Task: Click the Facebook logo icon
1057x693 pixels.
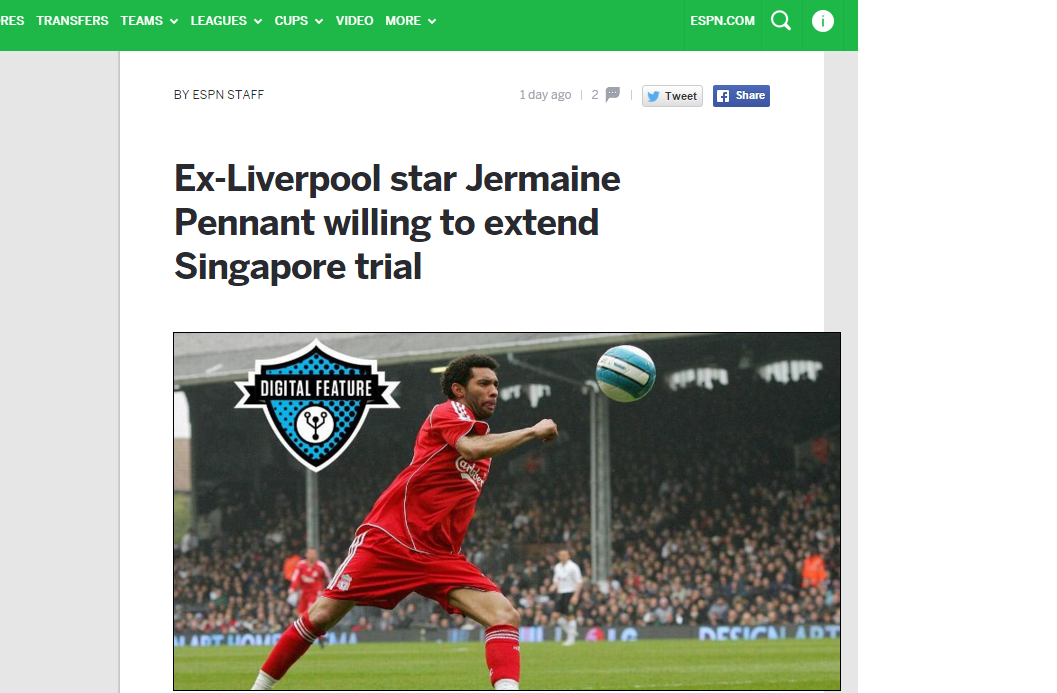Action: click(x=723, y=96)
